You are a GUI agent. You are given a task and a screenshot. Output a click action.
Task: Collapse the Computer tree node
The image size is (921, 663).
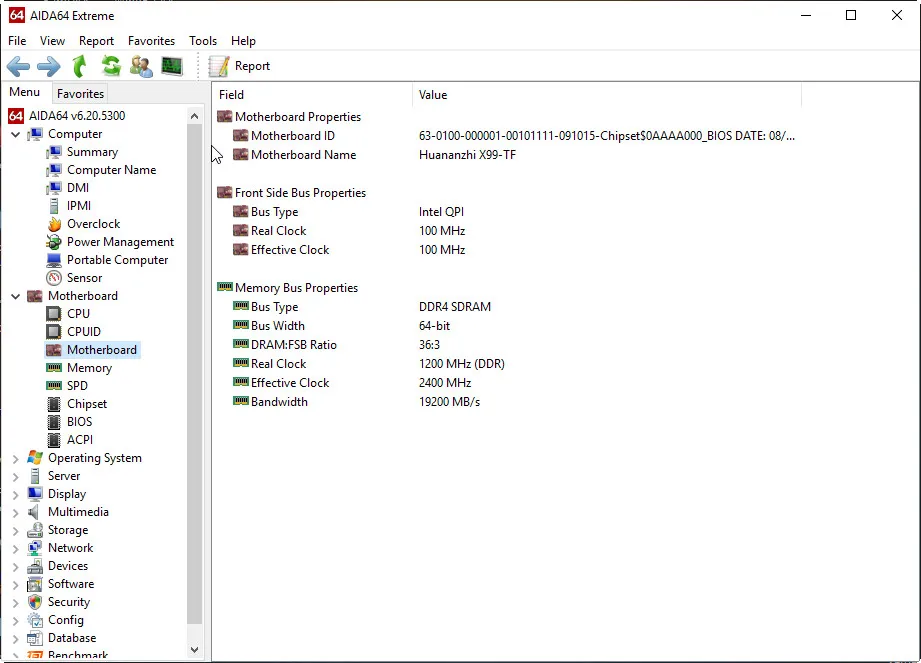pyautogui.click(x=16, y=134)
